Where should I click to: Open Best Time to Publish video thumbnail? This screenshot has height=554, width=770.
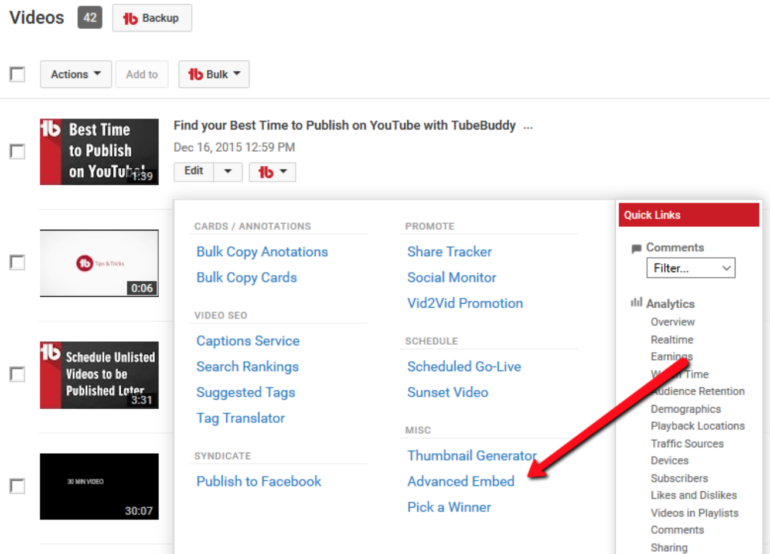point(99,152)
